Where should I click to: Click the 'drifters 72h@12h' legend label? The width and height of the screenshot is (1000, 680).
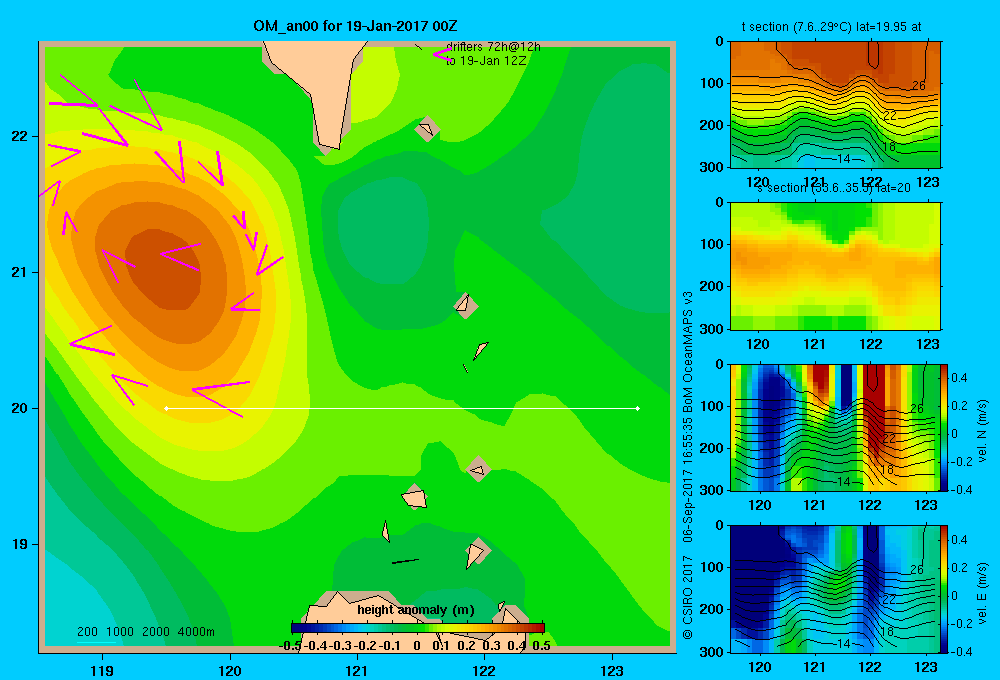click(x=494, y=47)
